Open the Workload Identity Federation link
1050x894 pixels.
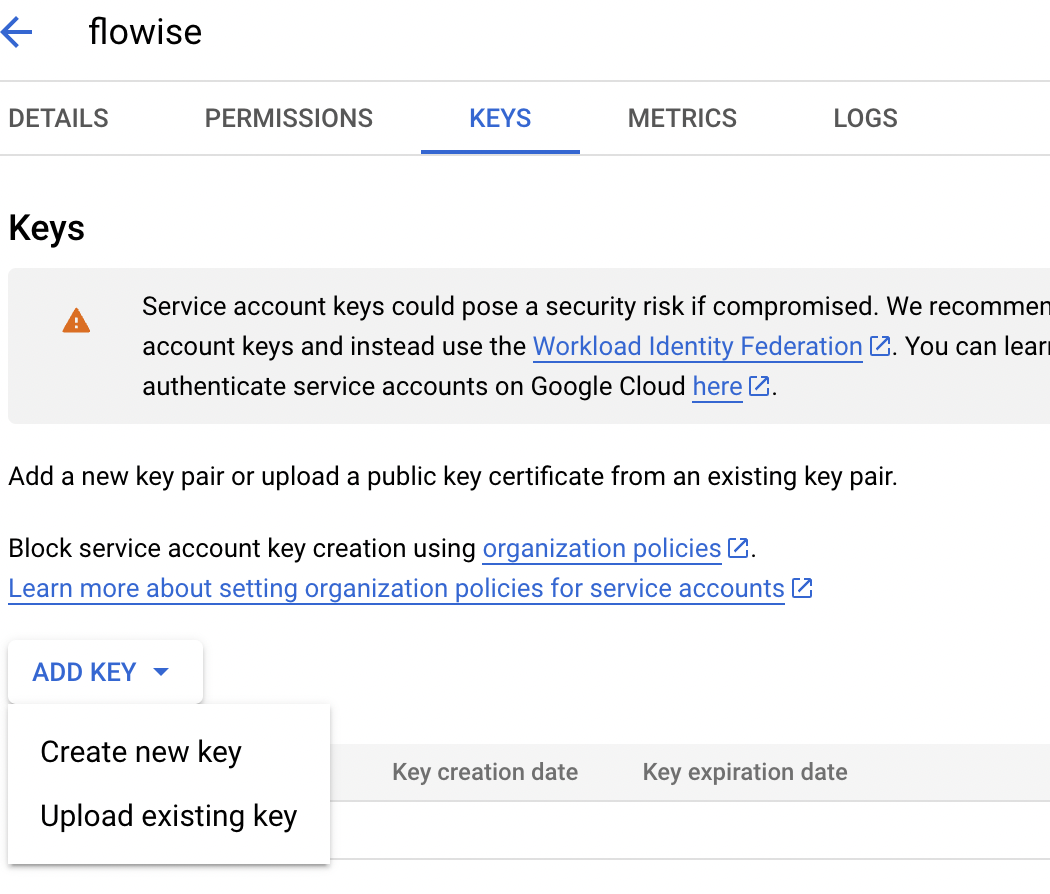coord(697,346)
